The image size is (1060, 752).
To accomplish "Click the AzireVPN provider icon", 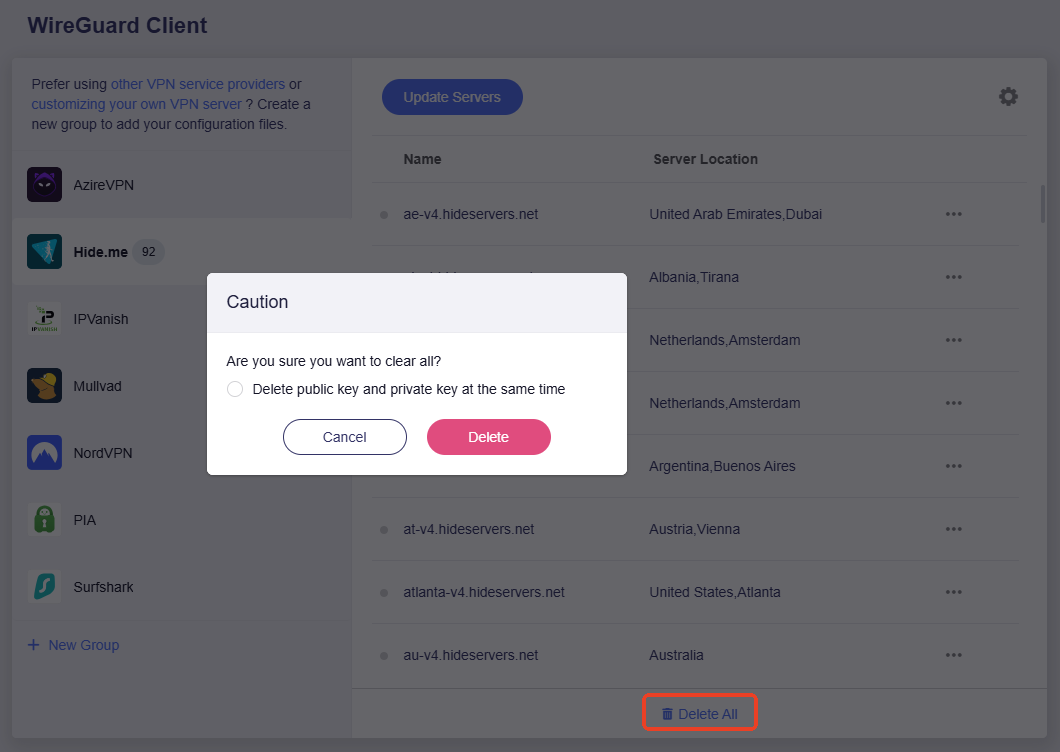I will click(44, 185).
